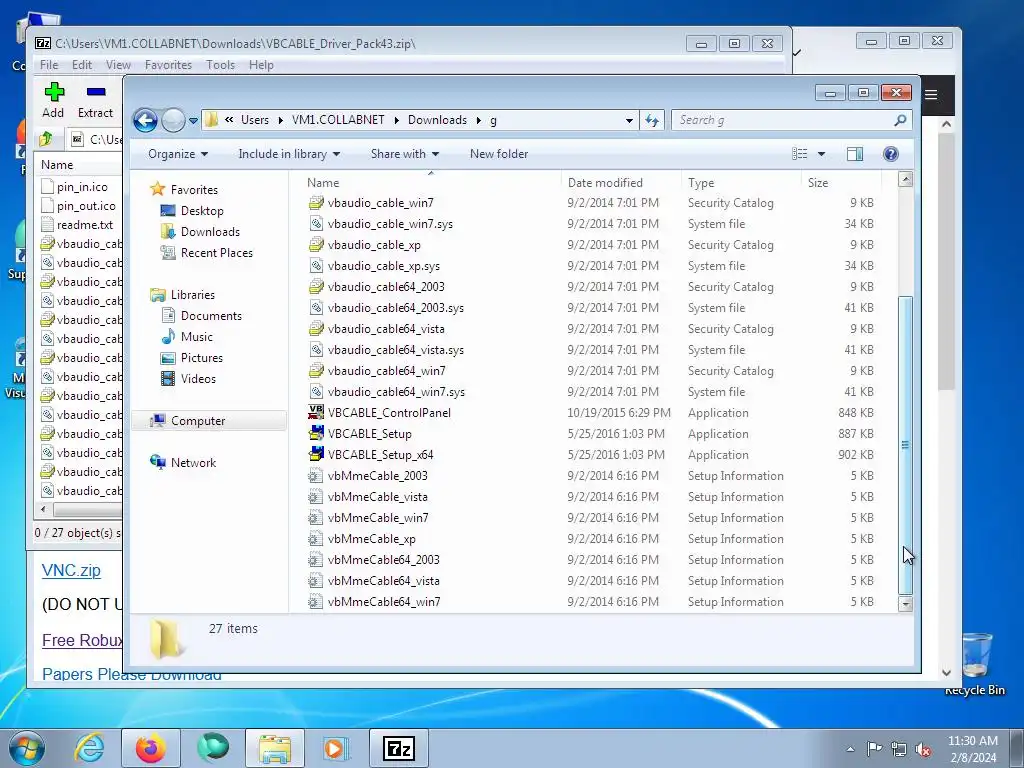Click the Windows Explorer taskbar icon
Viewport: 1024px width, 768px height.
[x=275, y=748]
